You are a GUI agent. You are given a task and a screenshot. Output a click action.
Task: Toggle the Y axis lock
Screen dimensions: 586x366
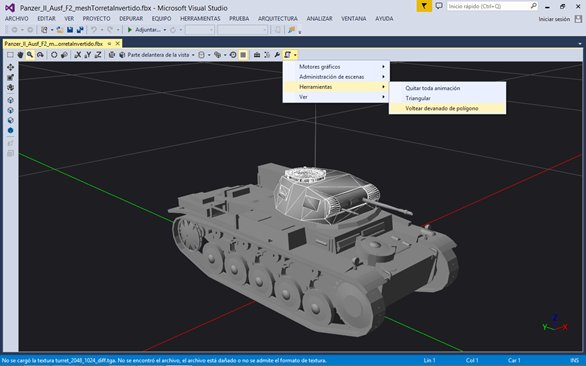88,55
